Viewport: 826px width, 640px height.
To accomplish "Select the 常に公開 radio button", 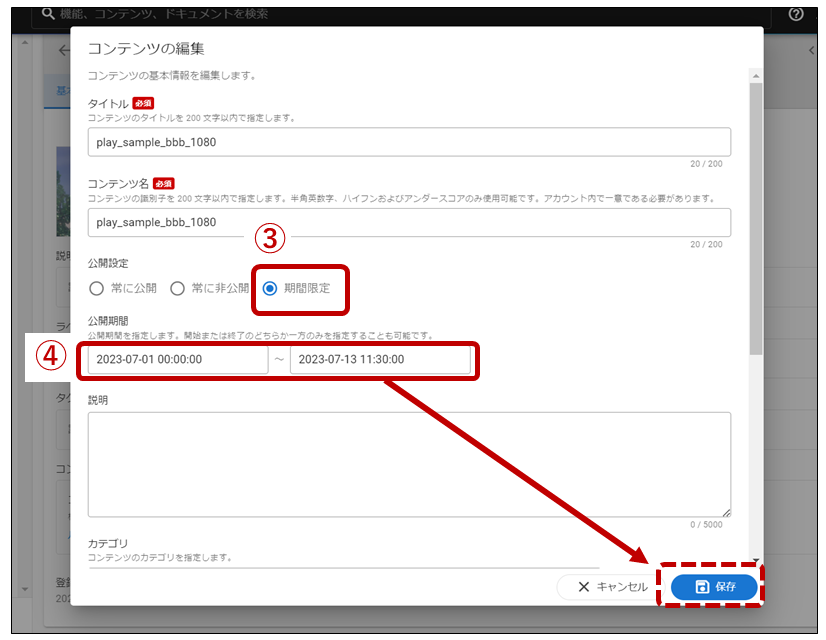I will tap(96, 289).
